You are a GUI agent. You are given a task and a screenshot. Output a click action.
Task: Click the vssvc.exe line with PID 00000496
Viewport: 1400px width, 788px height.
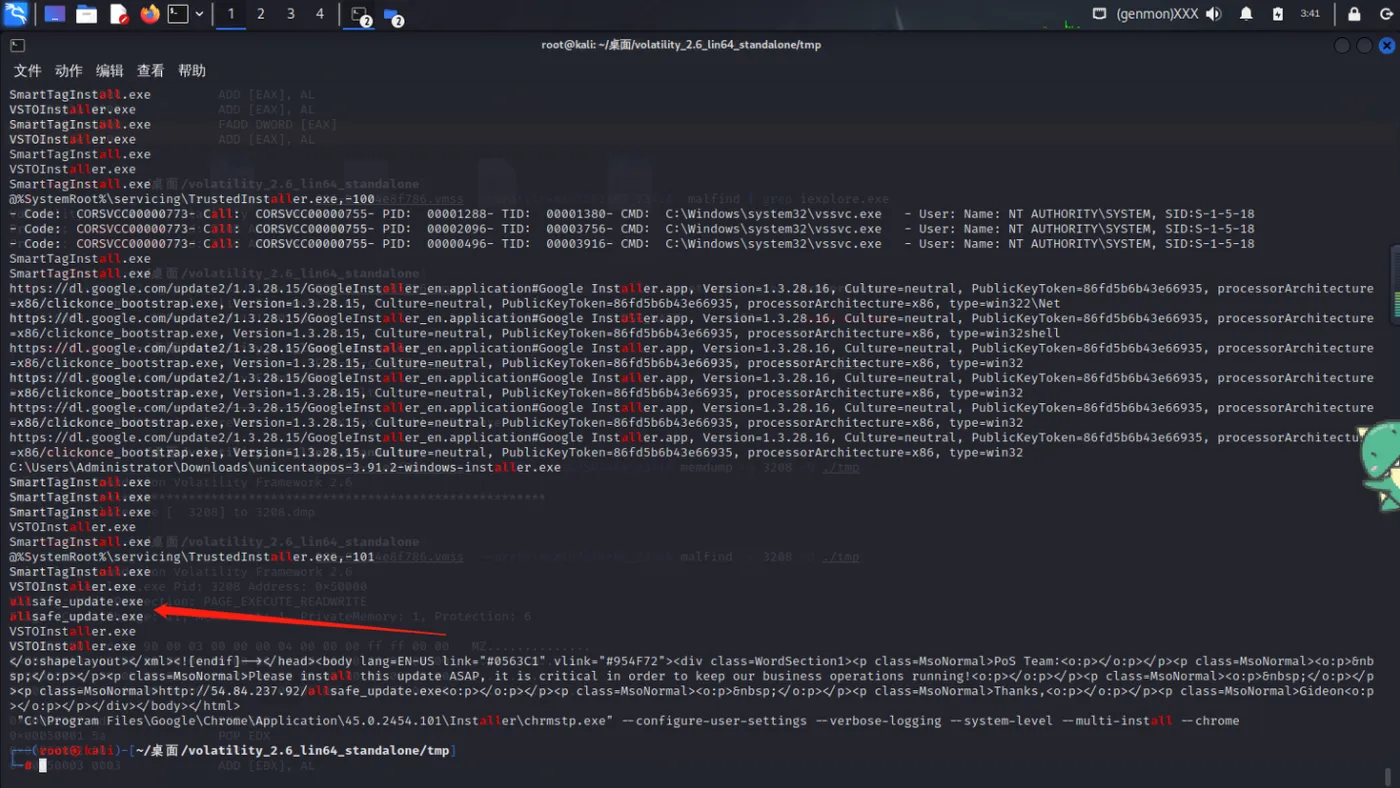[632, 244]
